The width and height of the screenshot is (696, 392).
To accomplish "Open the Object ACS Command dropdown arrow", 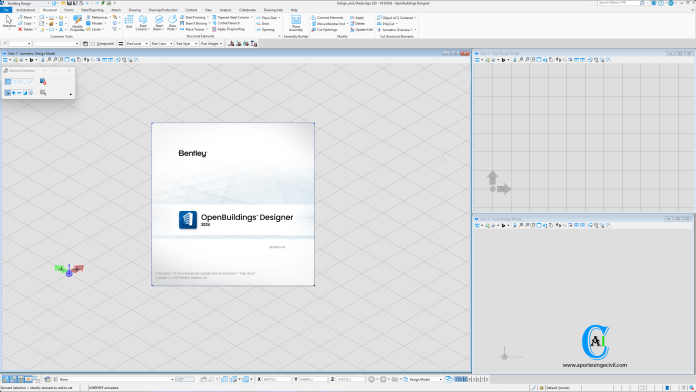I will point(415,18).
